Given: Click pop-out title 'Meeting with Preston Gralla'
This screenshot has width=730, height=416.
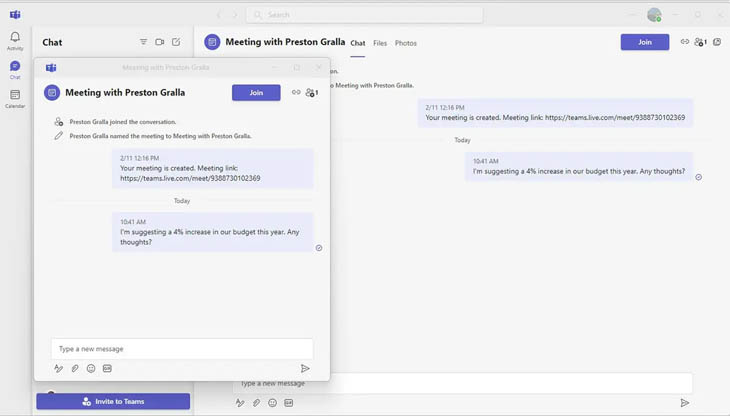Looking at the screenshot, I should tap(125, 92).
